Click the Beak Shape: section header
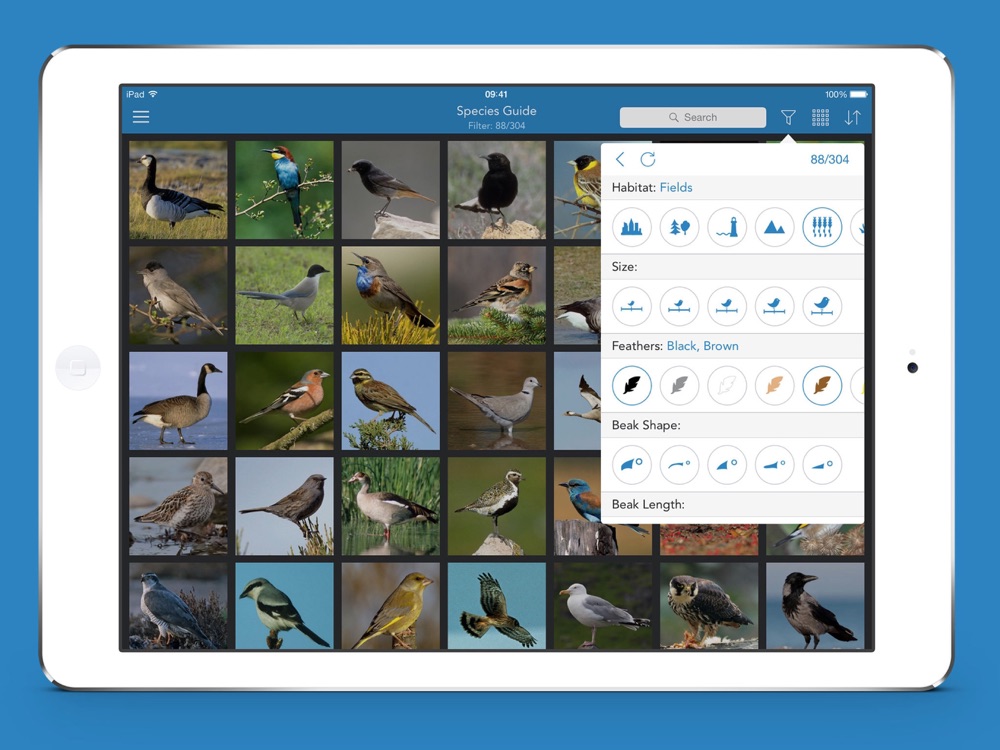 [x=732, y=425]
